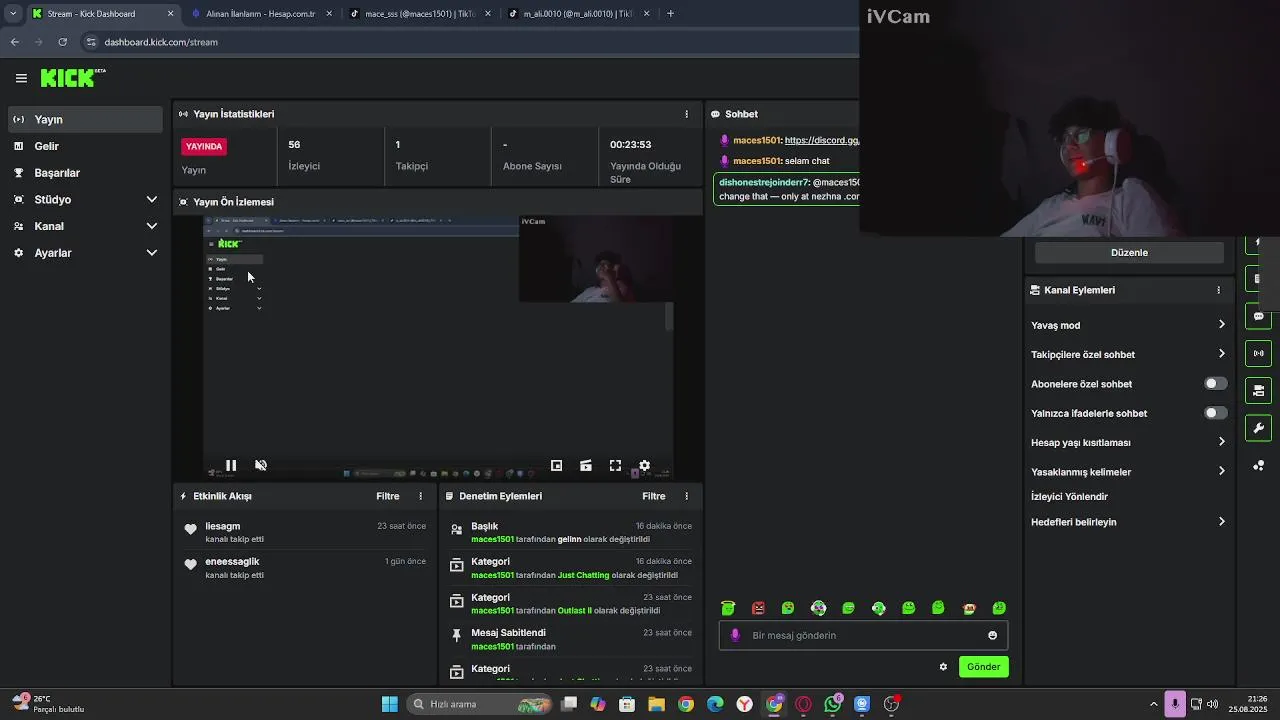Image resolution: width=1280 pixels, height=720 pixels.
Task: Click inside Bir mesaj gönderin field
Action: [863, 635]
